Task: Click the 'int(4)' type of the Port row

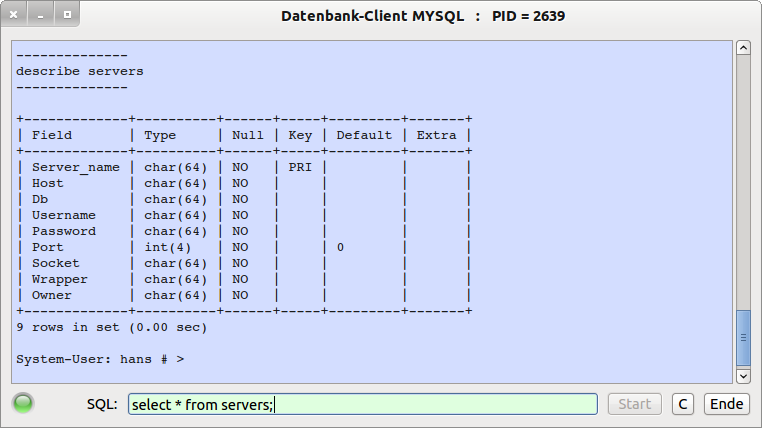Action: pyautogui.click(x=168, y=247)
